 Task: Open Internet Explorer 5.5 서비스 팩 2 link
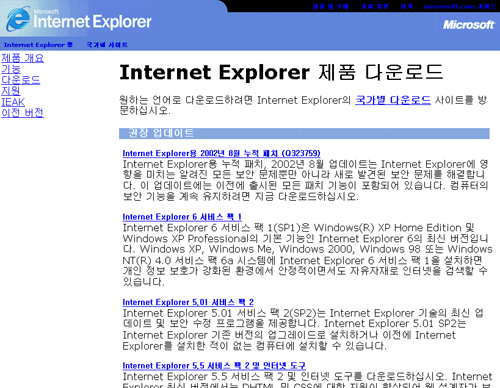tap(214, 365)
